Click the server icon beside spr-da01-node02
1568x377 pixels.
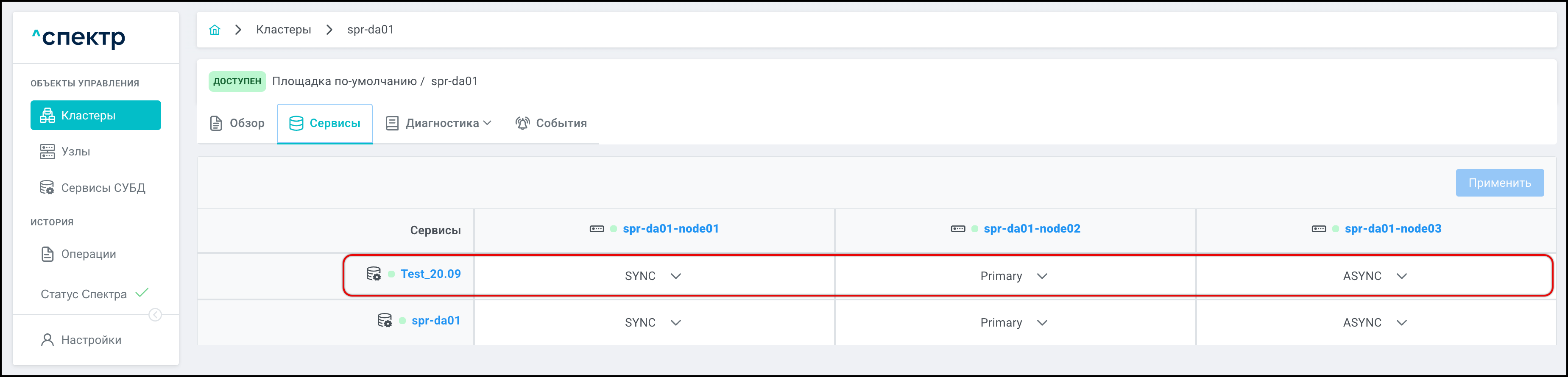(x=957, y=229)
